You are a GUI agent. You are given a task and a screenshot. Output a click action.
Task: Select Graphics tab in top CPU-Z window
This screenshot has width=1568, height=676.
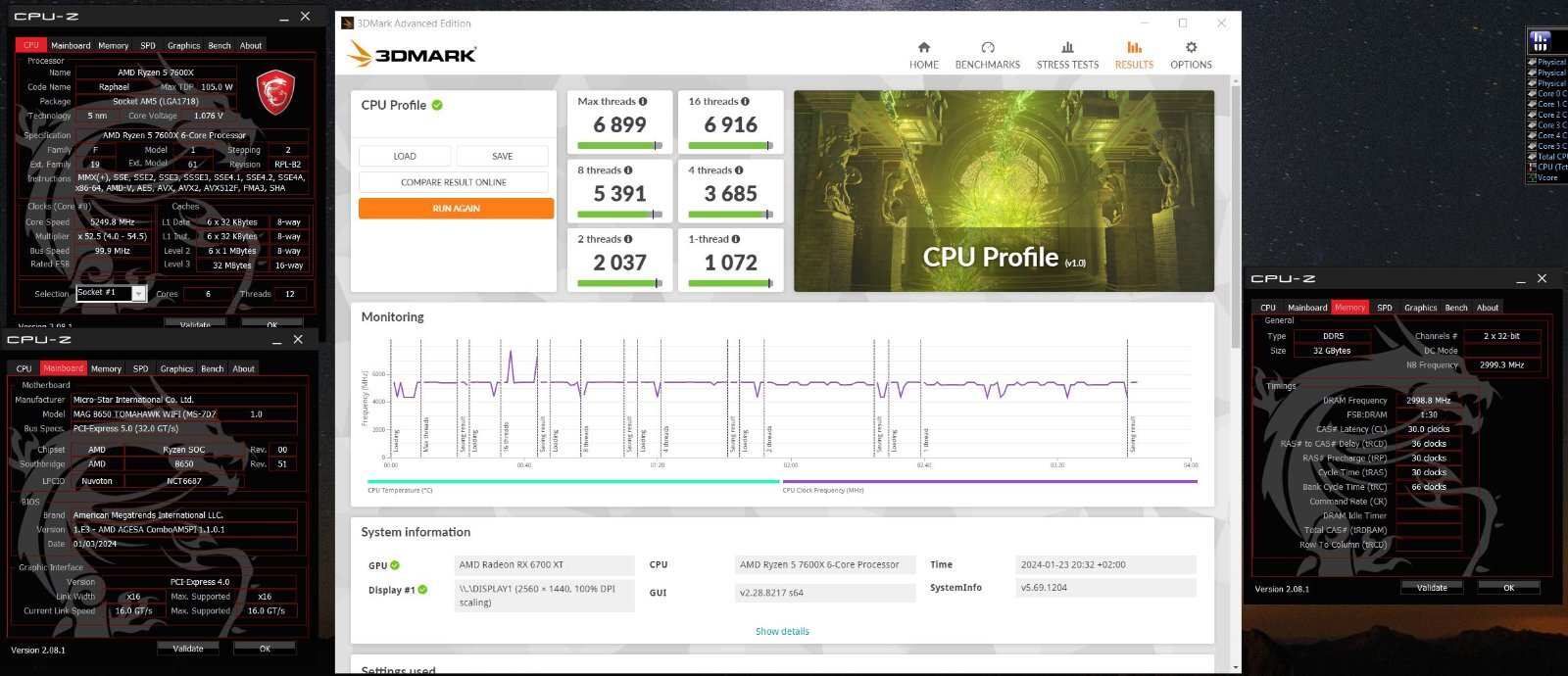click(183, 45)
